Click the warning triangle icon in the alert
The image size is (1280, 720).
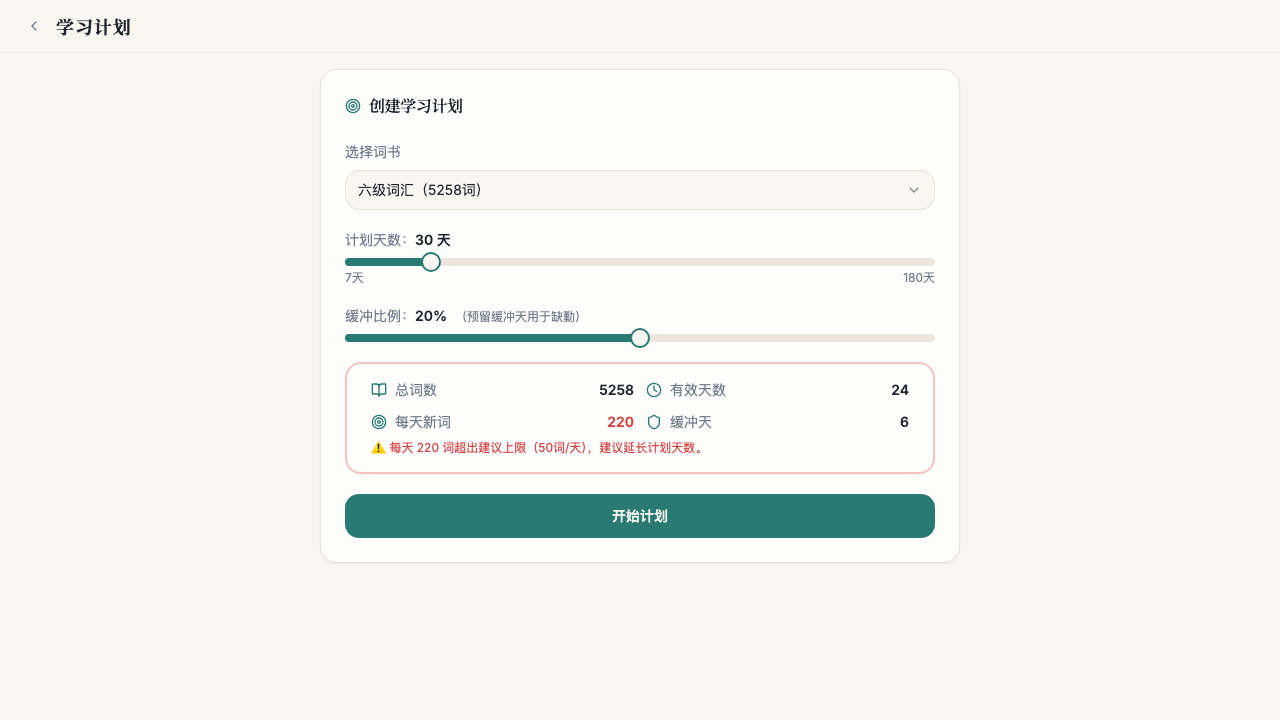pyautogui.click(x=379, y=447)
